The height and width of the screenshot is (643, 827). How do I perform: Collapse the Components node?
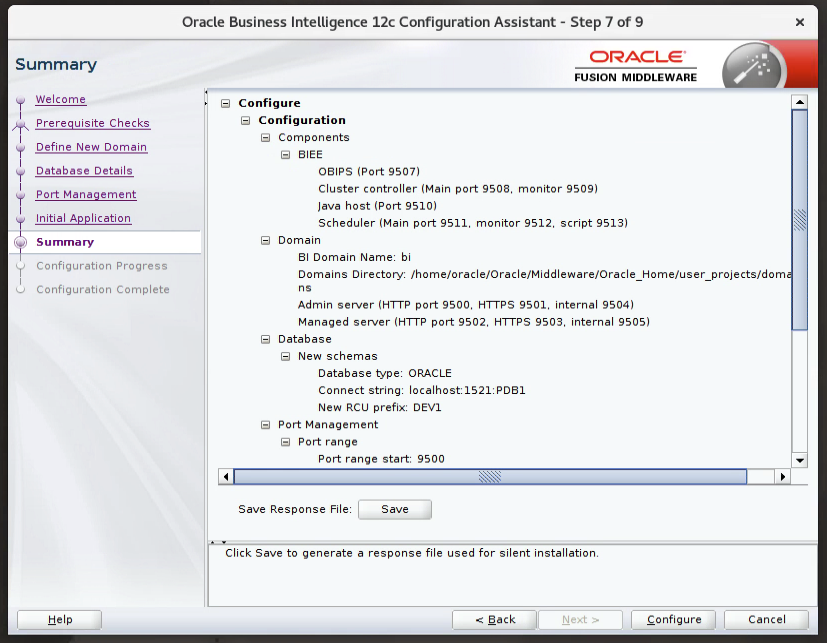click(x=266, y=138)
